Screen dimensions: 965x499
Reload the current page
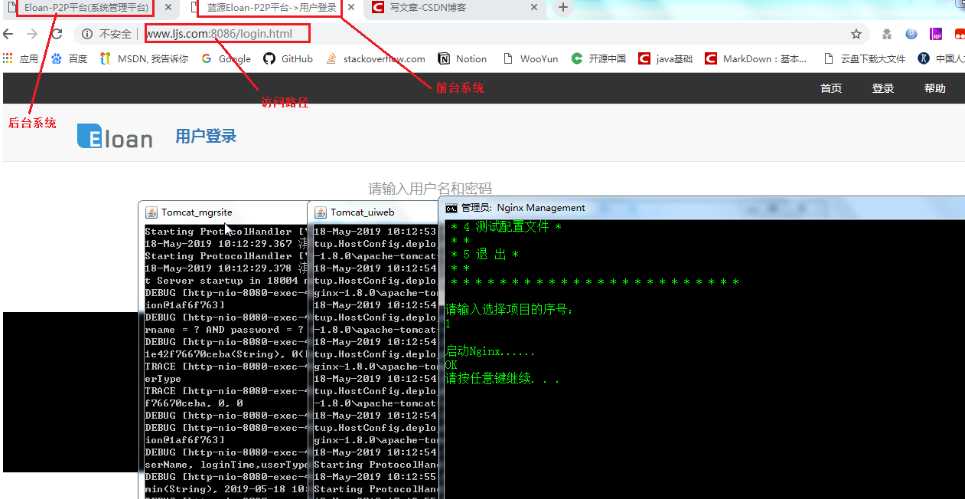click(x=57, y=34)
